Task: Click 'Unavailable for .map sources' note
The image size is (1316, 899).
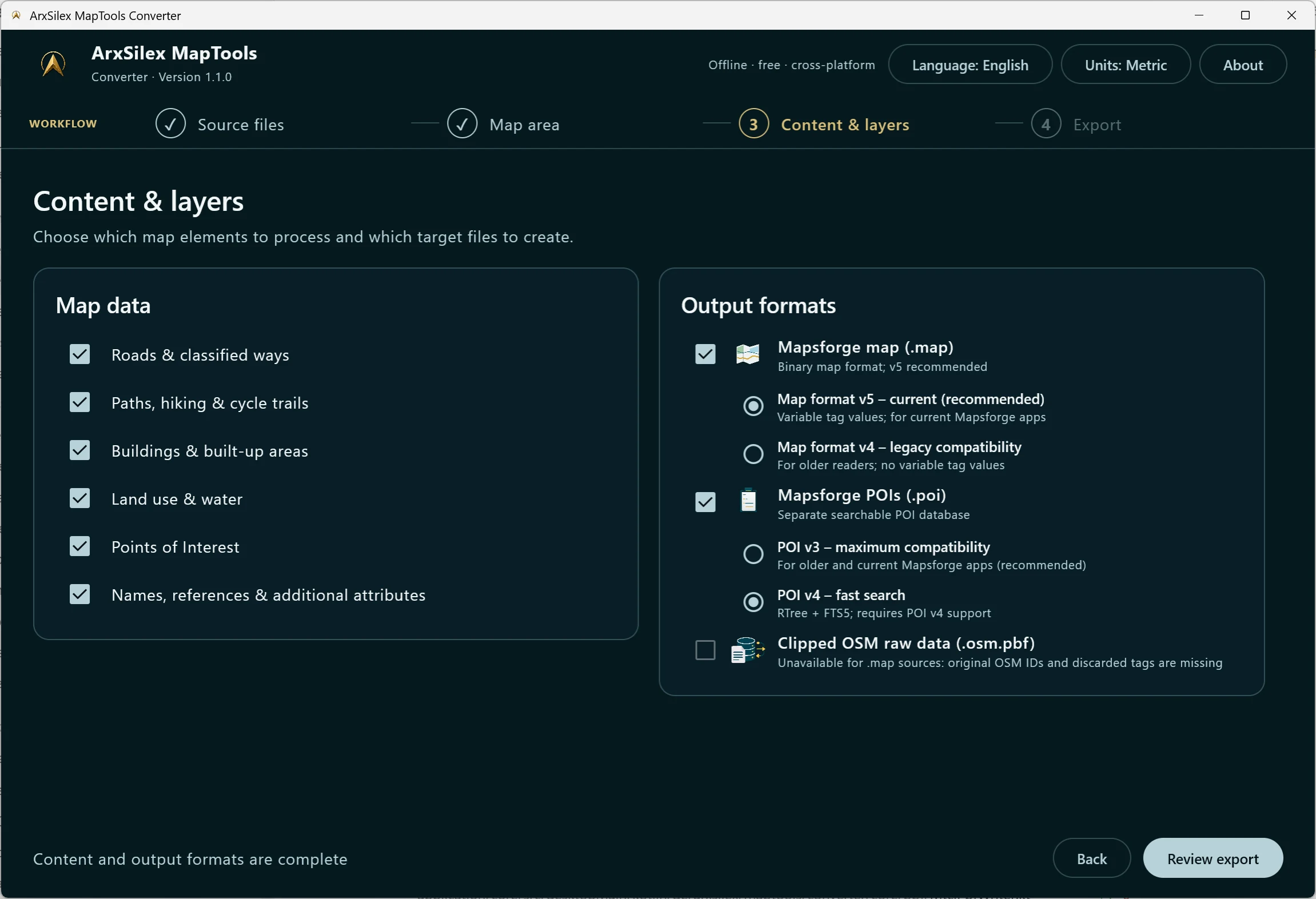Action: [1000, 663]
